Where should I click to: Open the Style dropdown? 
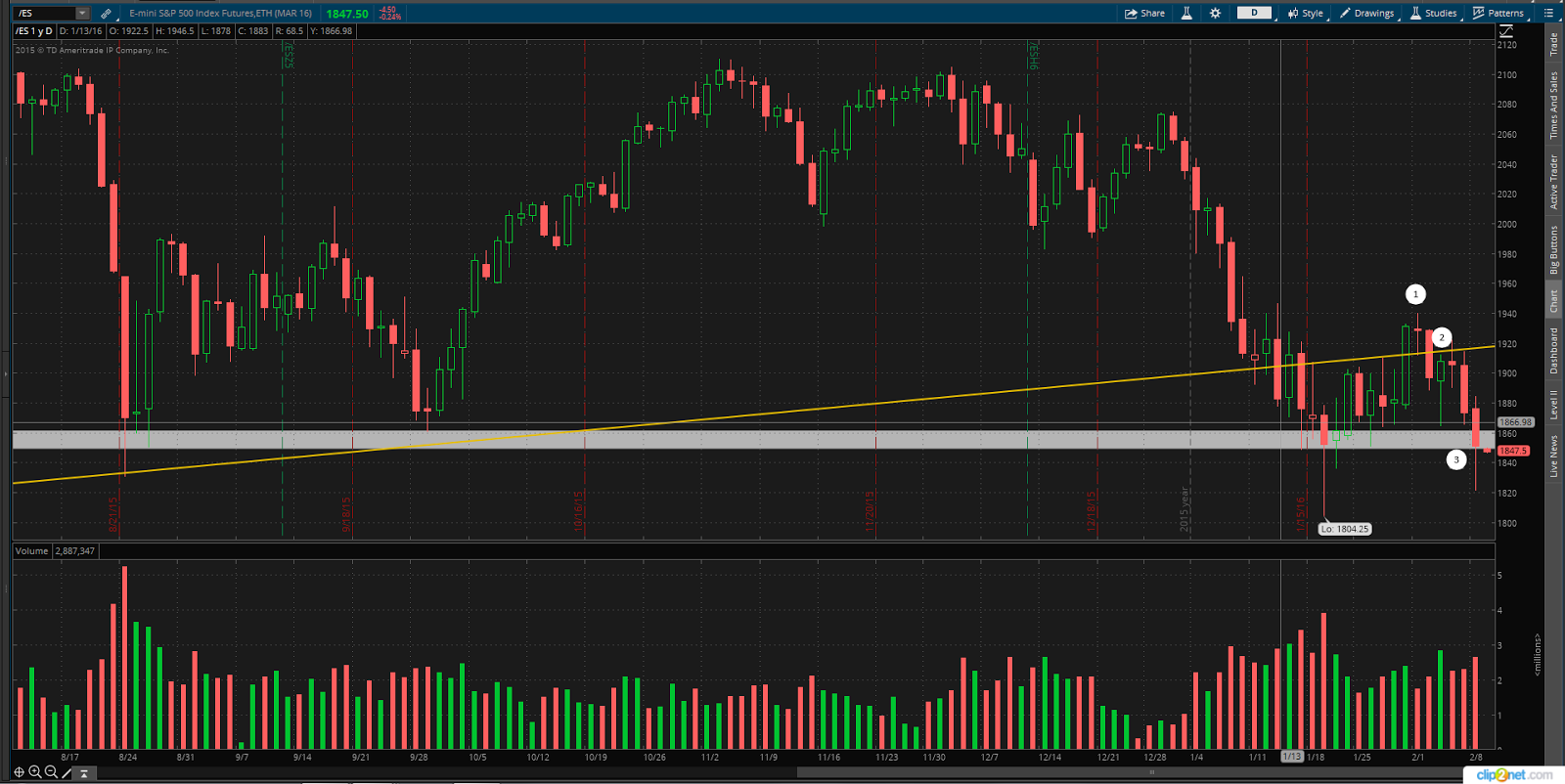tap(1306, 14)
